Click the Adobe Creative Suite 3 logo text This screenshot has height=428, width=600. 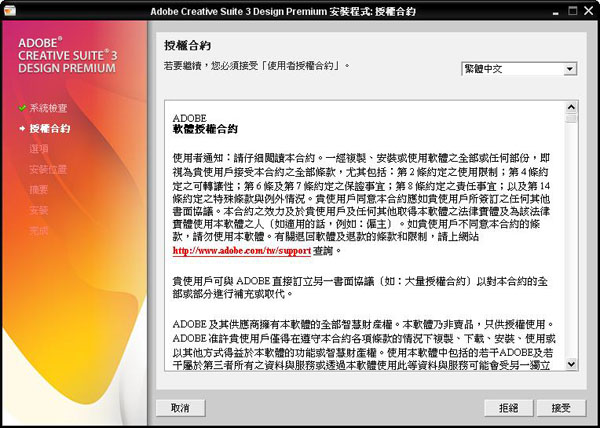tap(68, 55)
